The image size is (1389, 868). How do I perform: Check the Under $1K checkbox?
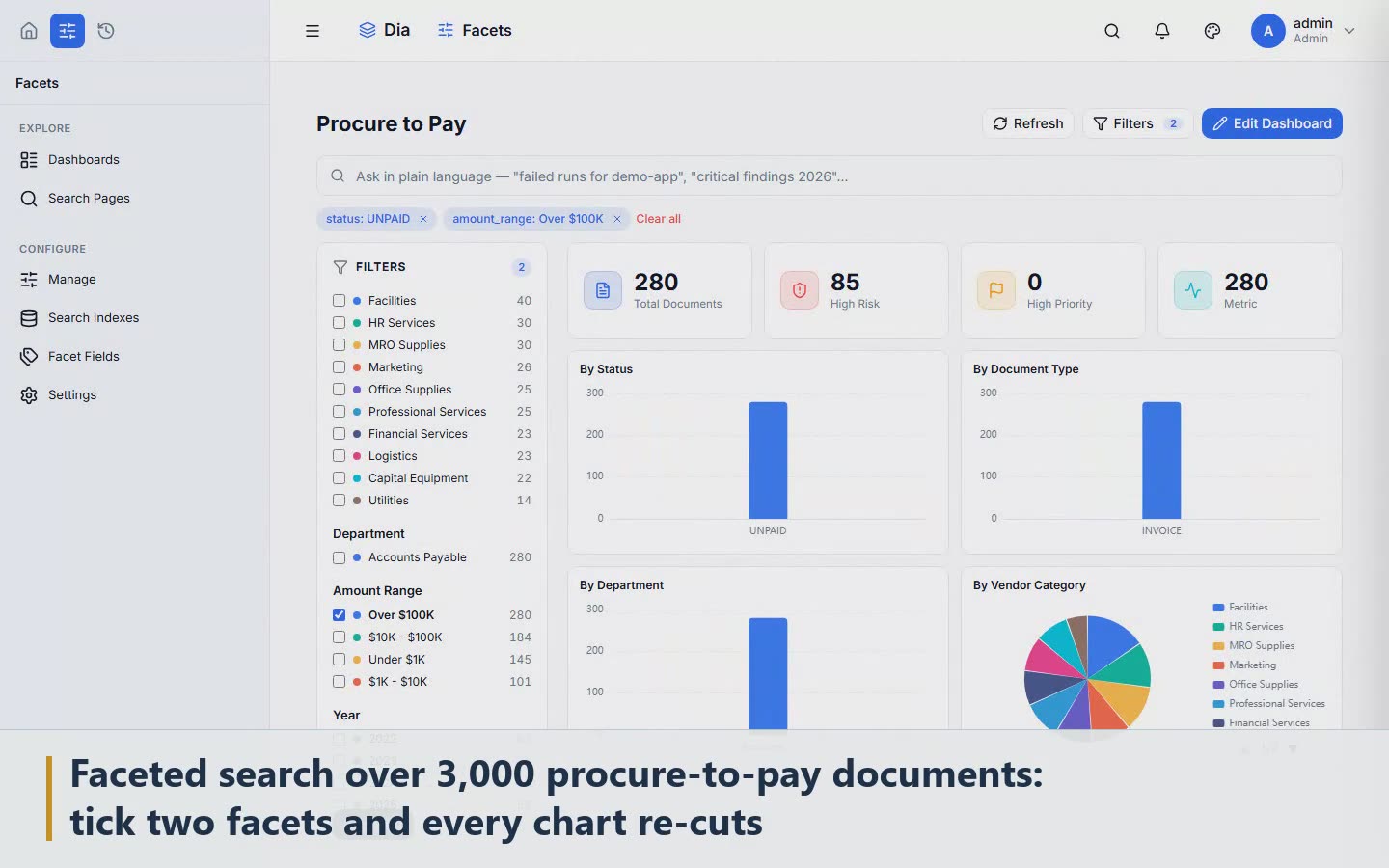(x=339, y=660)
